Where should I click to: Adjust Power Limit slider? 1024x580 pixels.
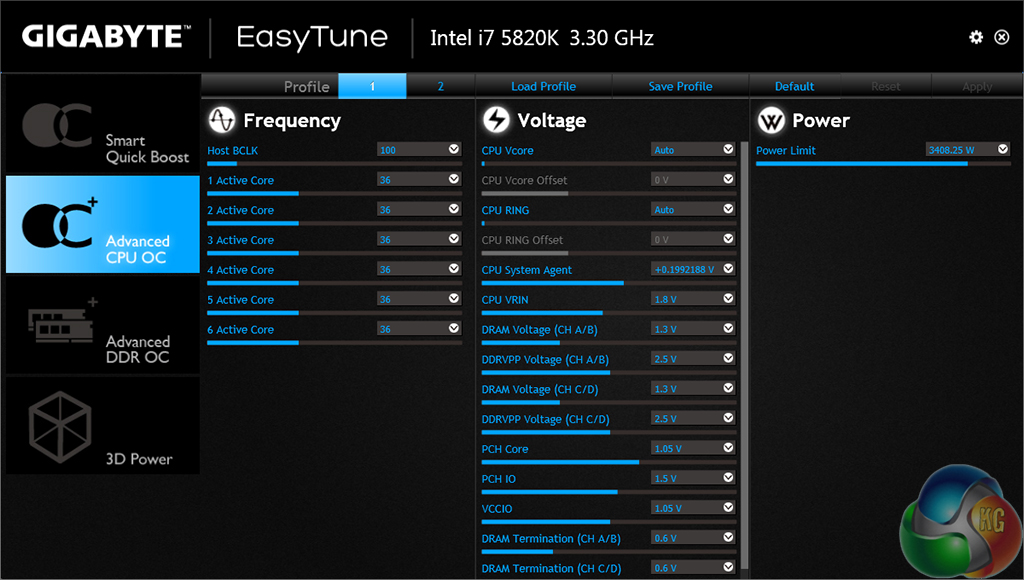click(x=883, y=163)
